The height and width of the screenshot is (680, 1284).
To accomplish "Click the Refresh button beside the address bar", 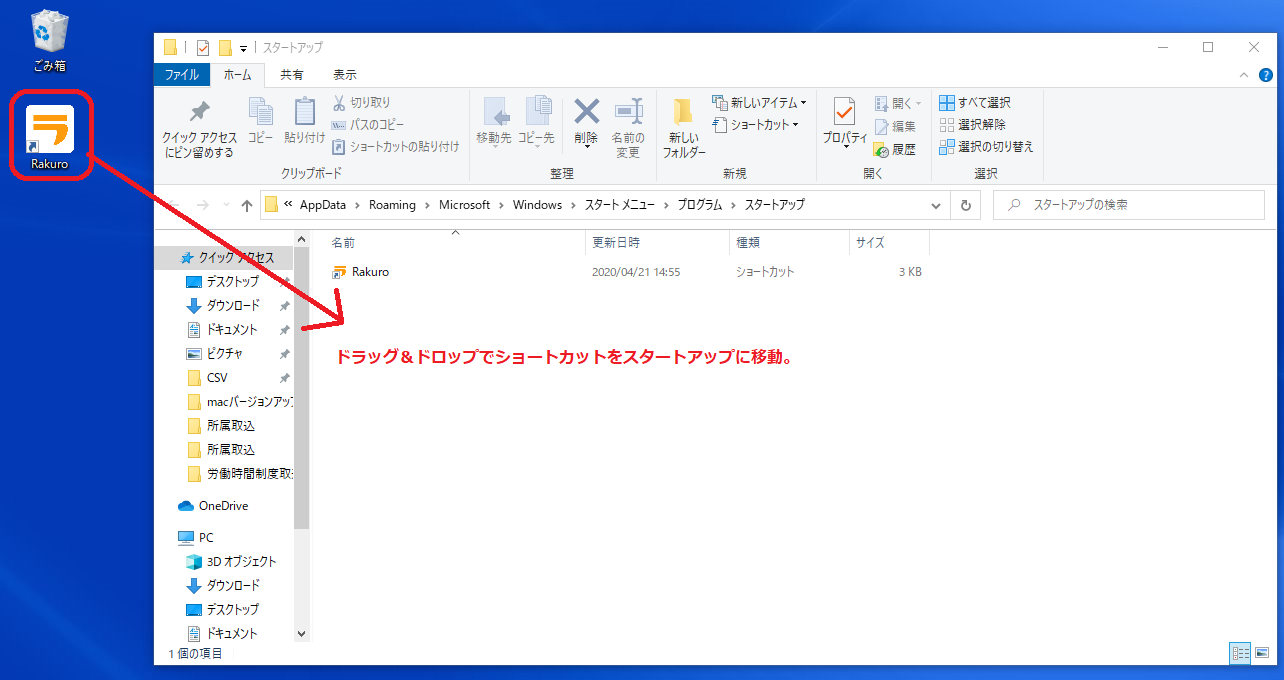I will 965,205.
